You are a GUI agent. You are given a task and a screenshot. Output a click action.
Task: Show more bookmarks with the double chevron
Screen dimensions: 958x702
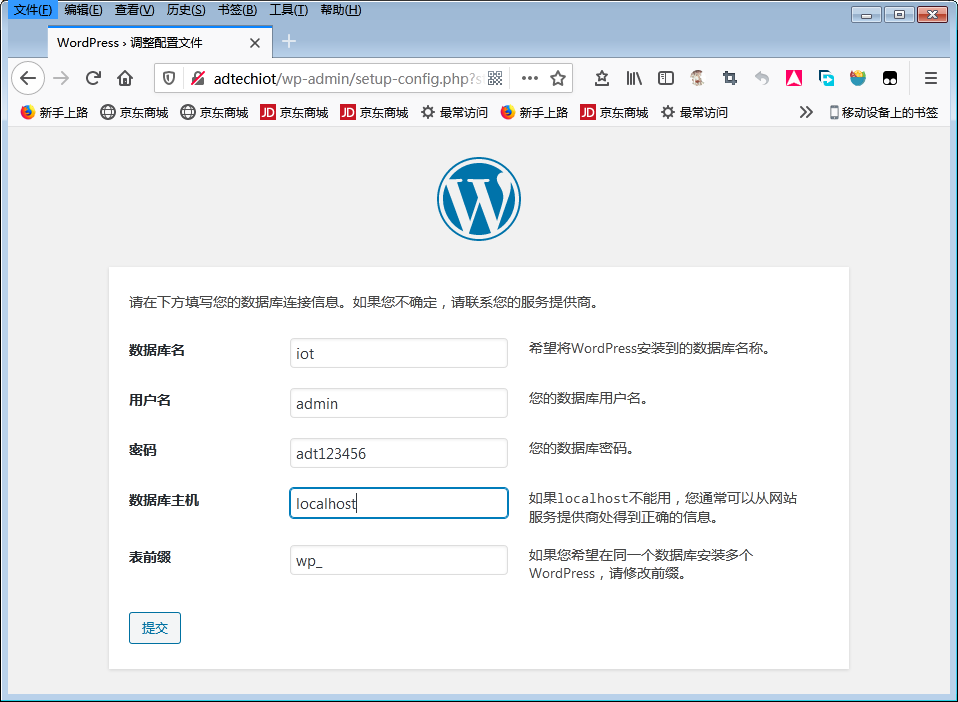pyautogui.click(x=806, y=113)
